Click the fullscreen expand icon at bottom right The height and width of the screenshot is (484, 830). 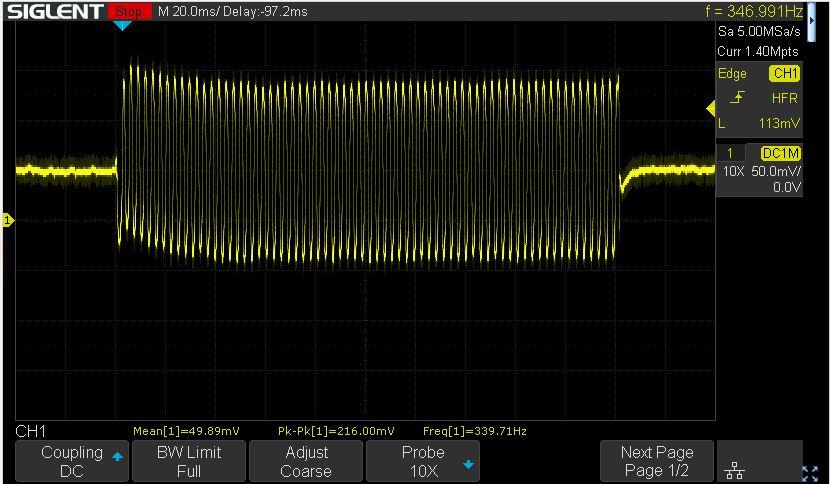[810, 473]
